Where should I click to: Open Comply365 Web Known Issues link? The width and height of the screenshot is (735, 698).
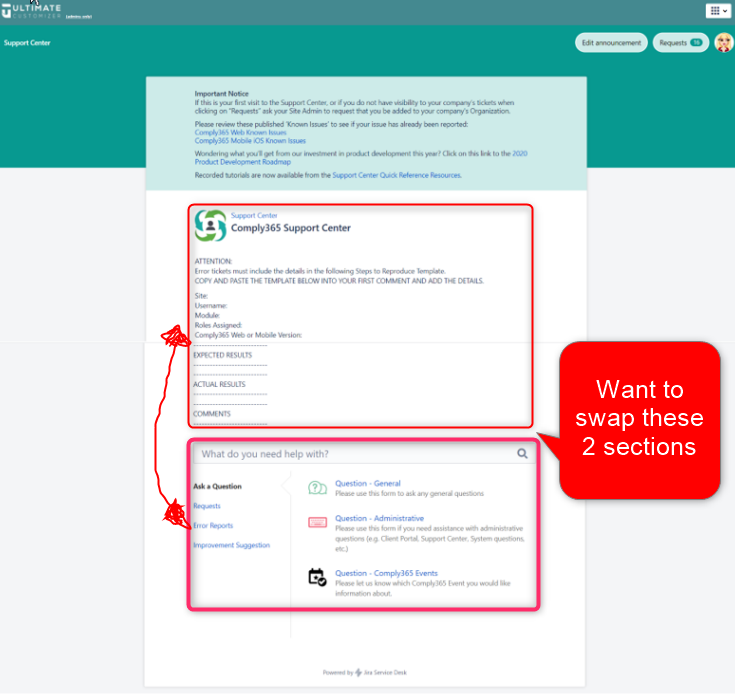(240, 133)
